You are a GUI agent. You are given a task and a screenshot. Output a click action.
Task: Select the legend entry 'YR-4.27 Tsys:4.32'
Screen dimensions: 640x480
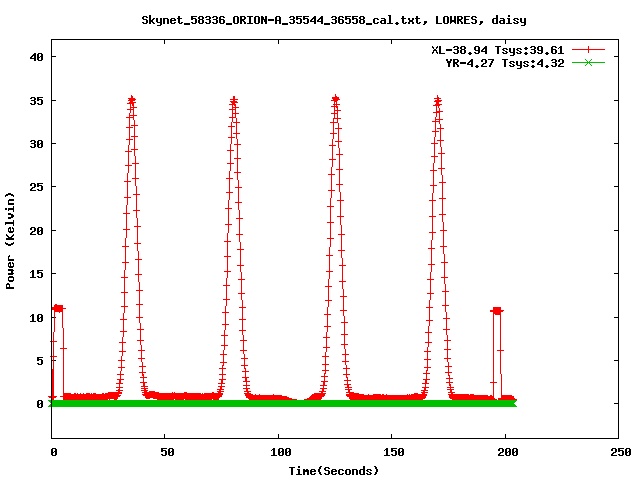[505, 63]
